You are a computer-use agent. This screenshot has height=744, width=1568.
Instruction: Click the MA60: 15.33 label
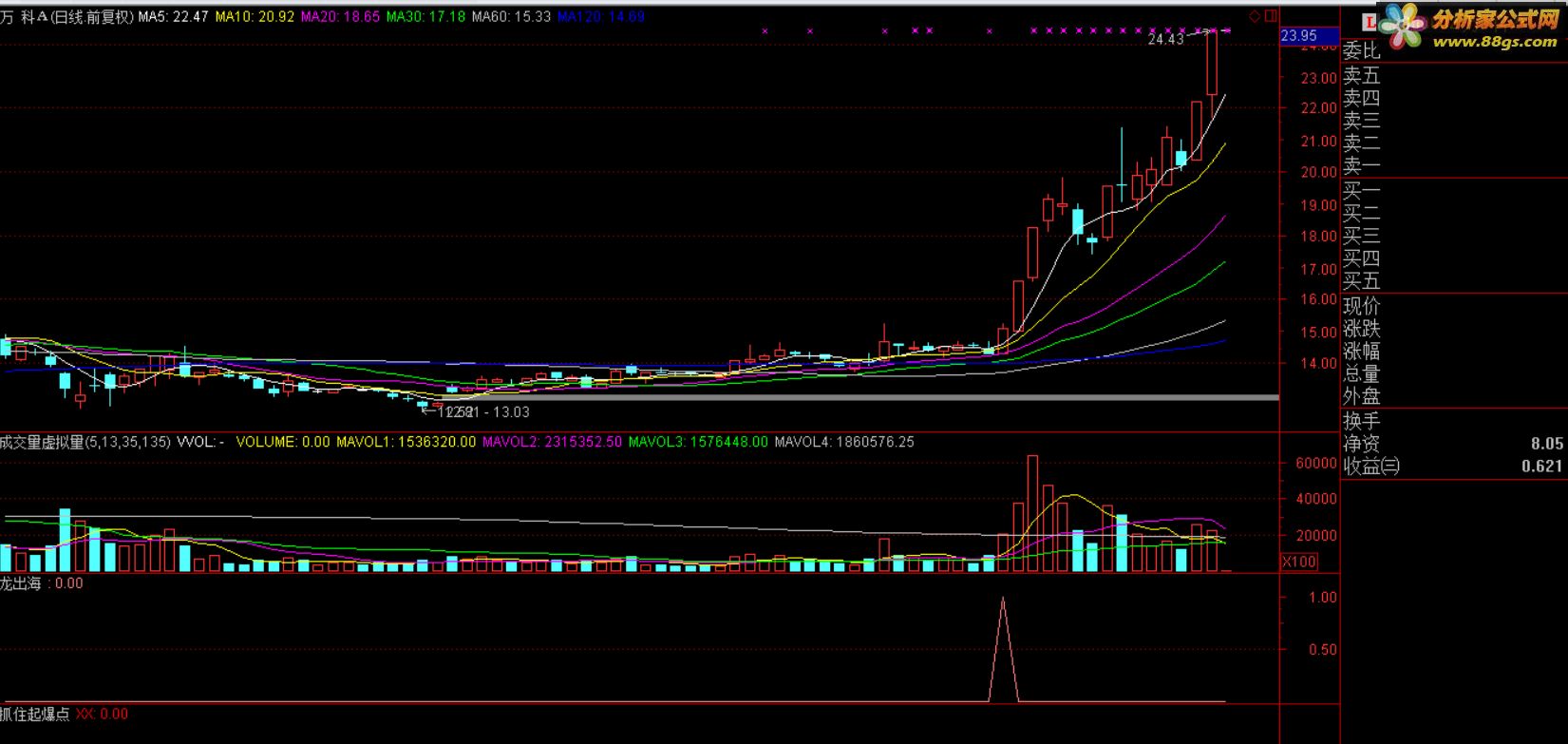(x=511, y=16)
